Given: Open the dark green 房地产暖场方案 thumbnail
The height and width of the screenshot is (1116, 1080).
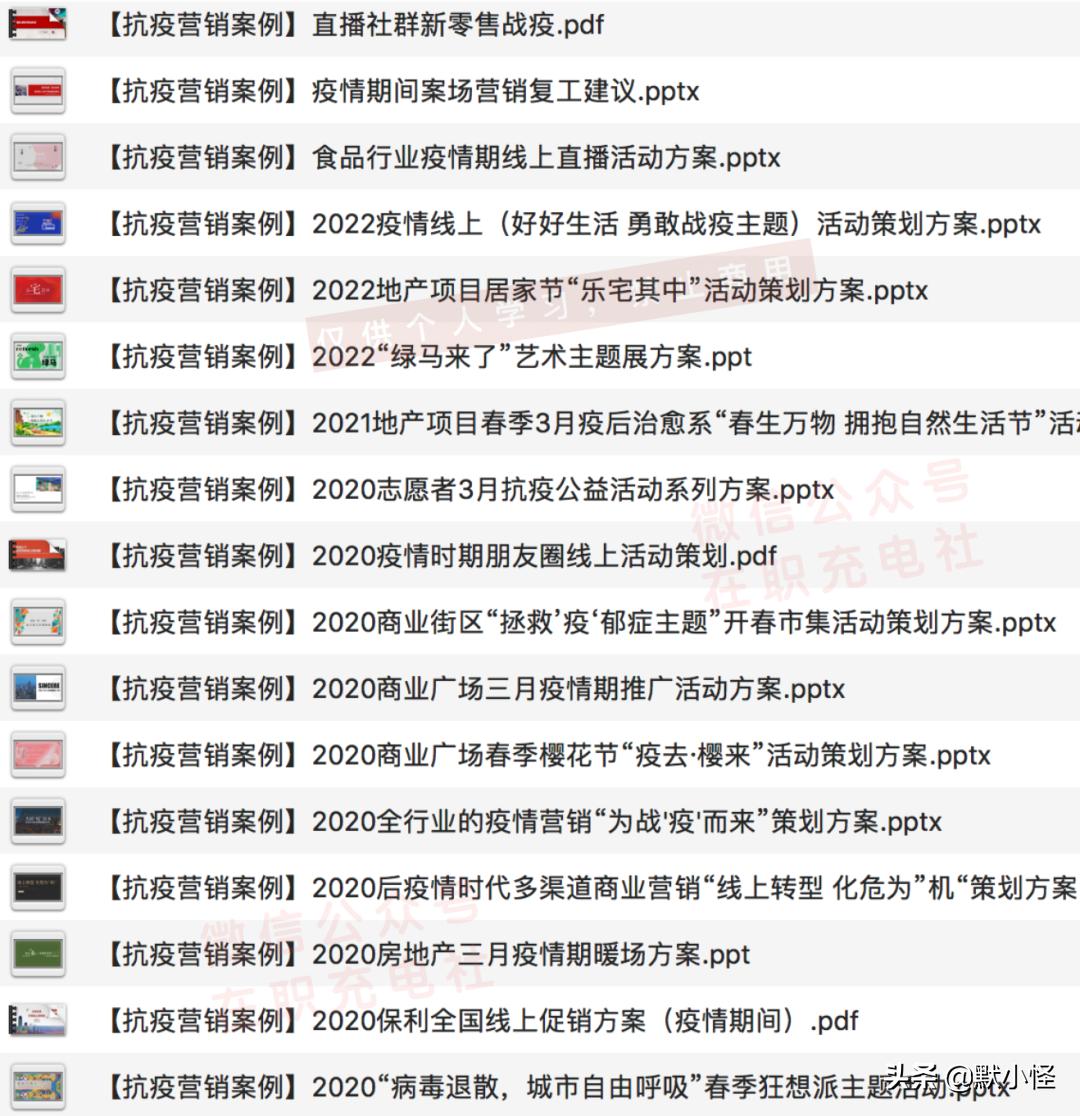Looking at the screenshot, I should click(x=37, y=955).
